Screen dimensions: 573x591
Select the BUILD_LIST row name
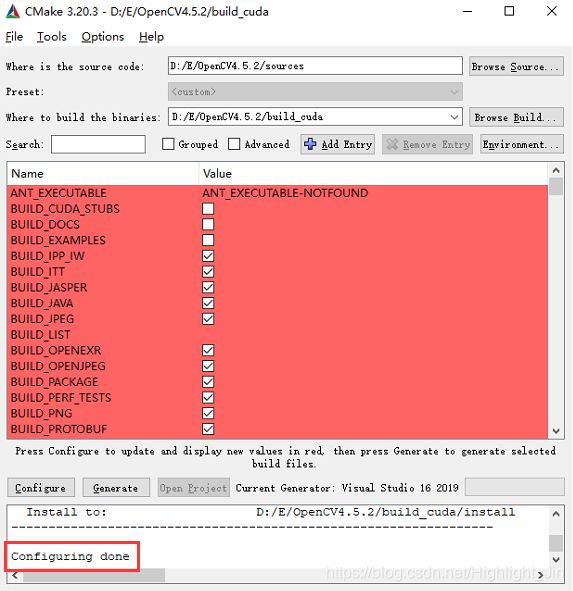click(x=40, y=335)
